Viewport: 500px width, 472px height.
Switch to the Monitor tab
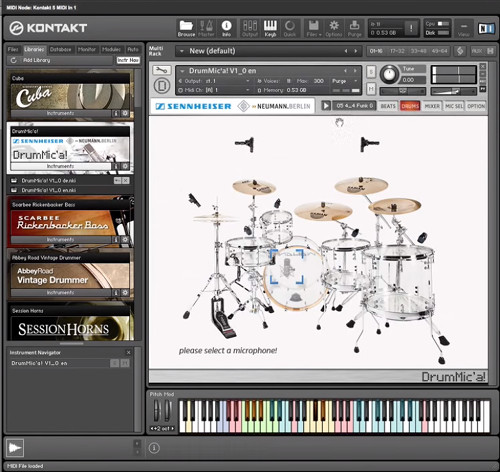point(87,49)
